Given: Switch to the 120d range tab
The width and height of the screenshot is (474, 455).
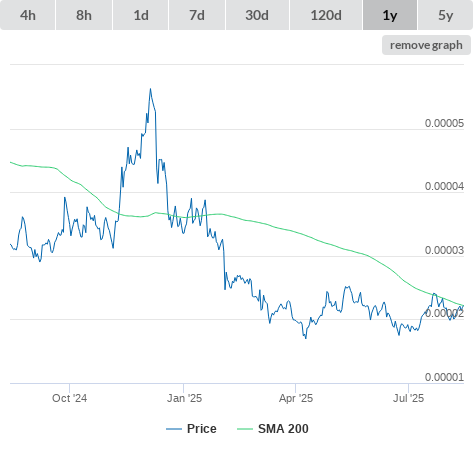Looking at the screenshot, I should coord(326,15).
